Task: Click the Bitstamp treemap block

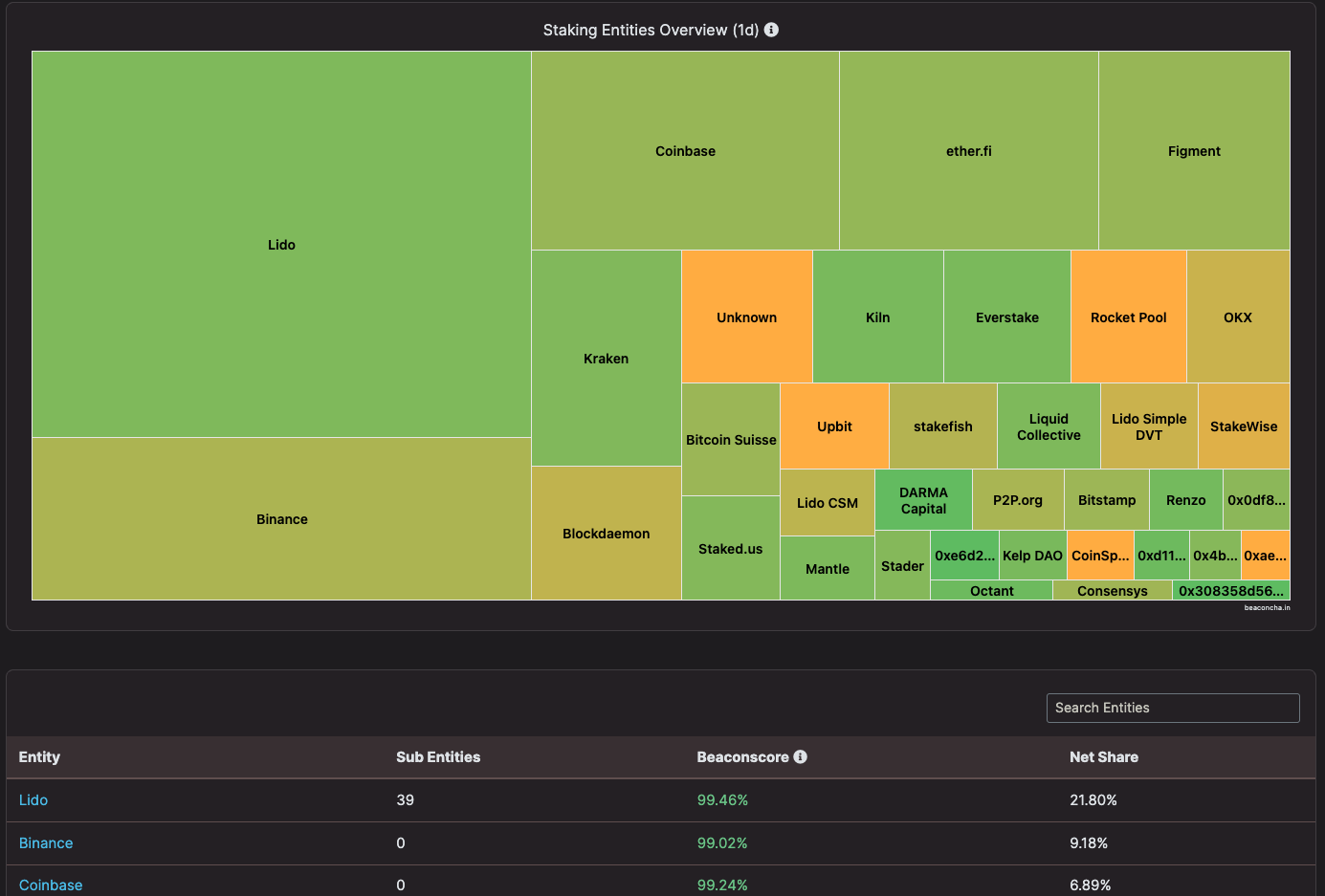Action: (1107, 500)
